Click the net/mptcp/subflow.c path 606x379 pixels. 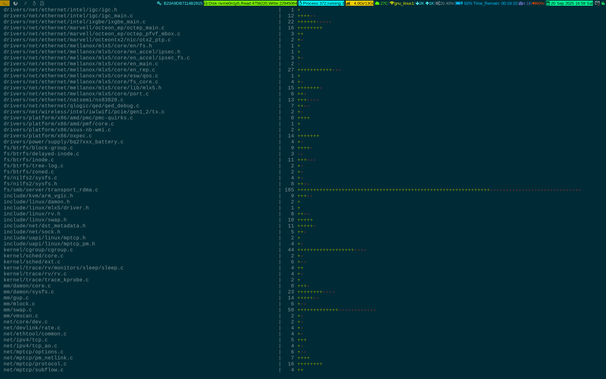(x=33, y=370)
